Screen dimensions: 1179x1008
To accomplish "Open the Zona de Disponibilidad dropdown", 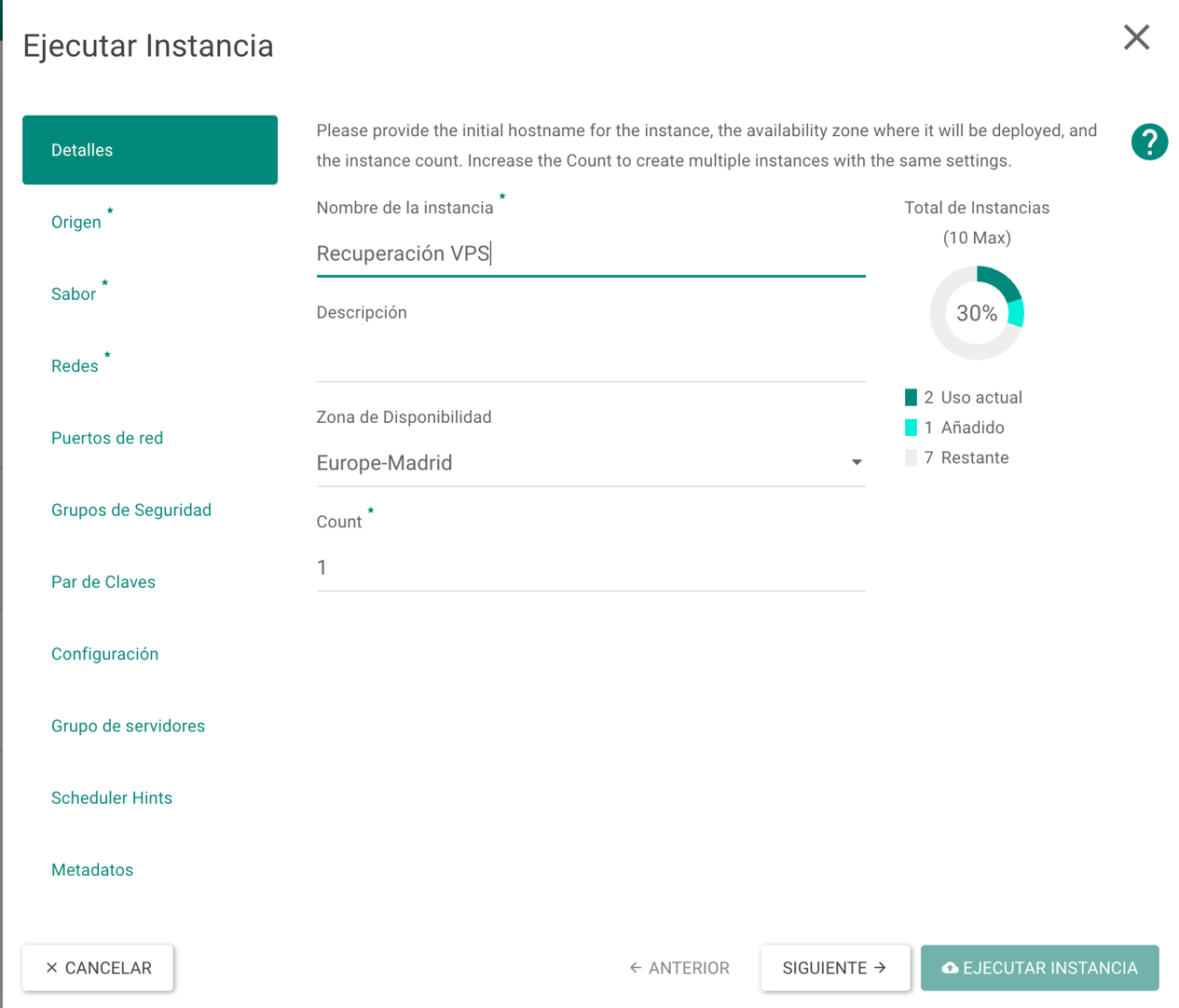I will [x=590, y=463].
